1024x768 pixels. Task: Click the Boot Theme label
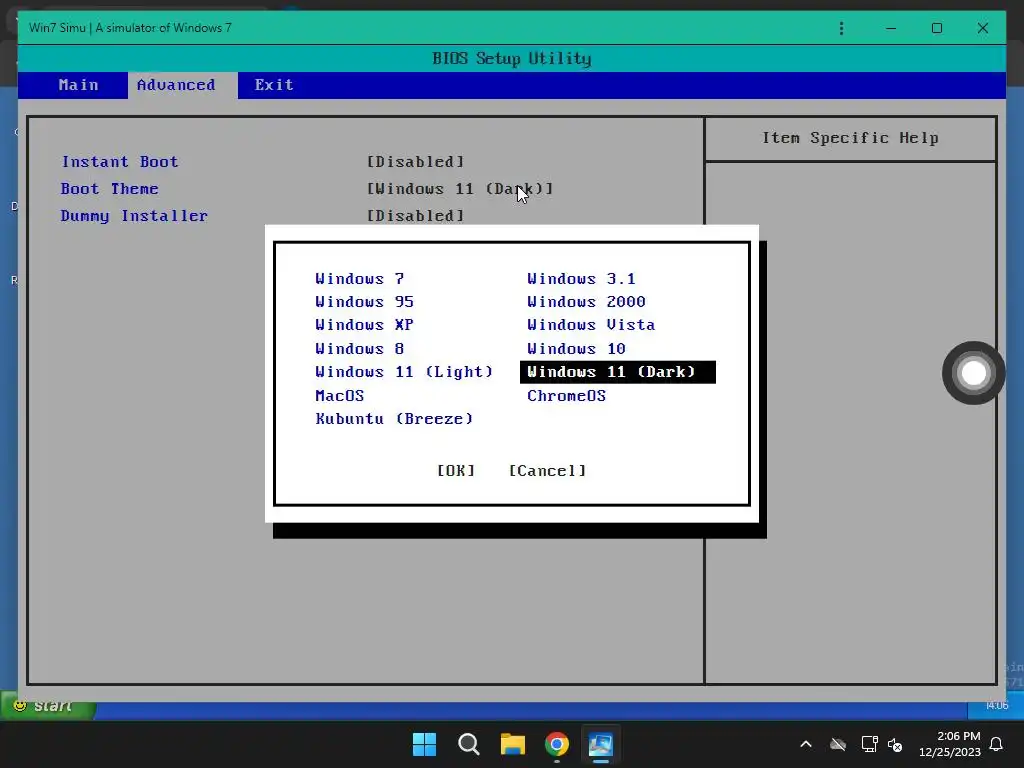coord(110,189)
